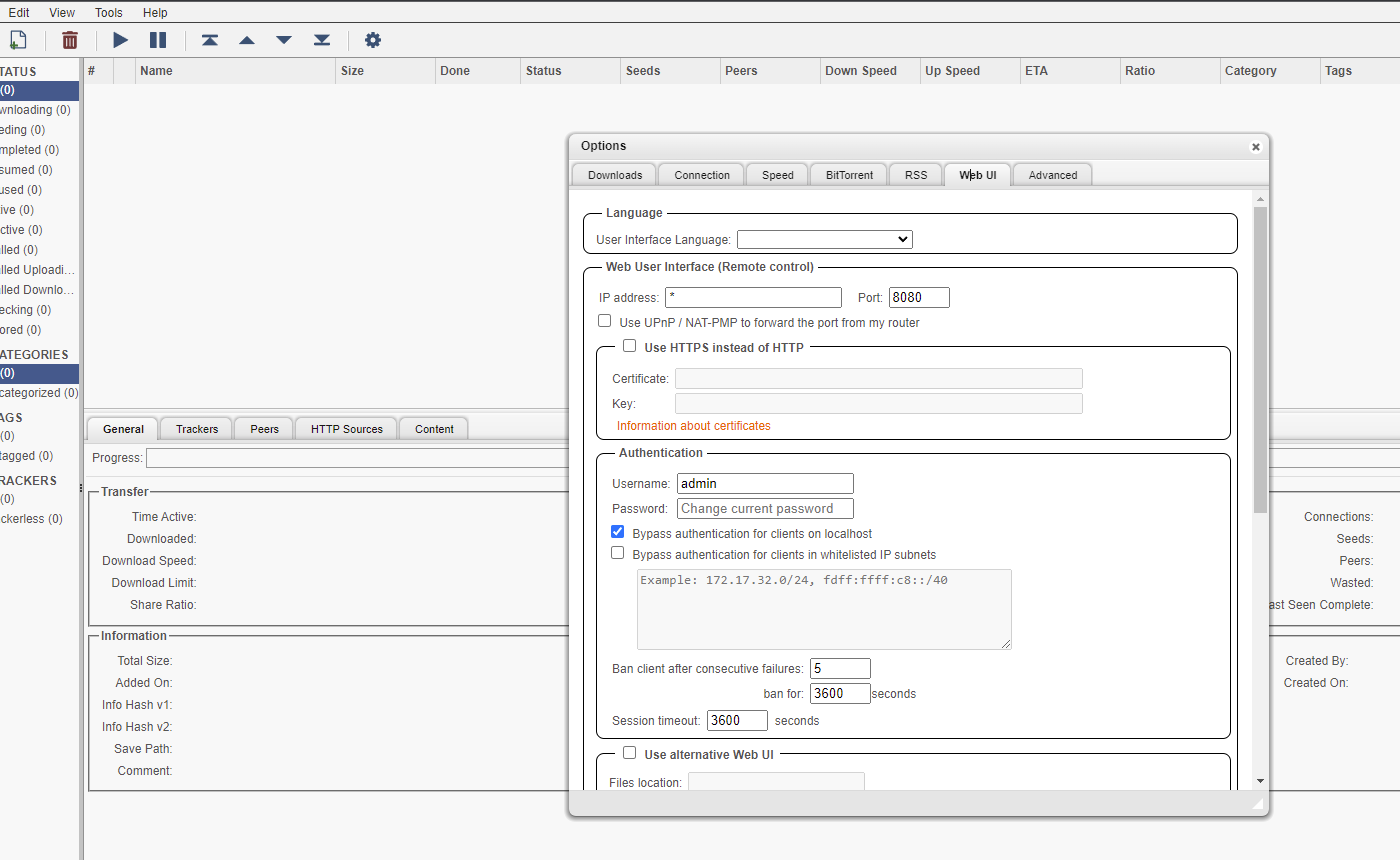Click the move up in queue icon
Viewport: 1400px width, 860px height.
point(247,40)
